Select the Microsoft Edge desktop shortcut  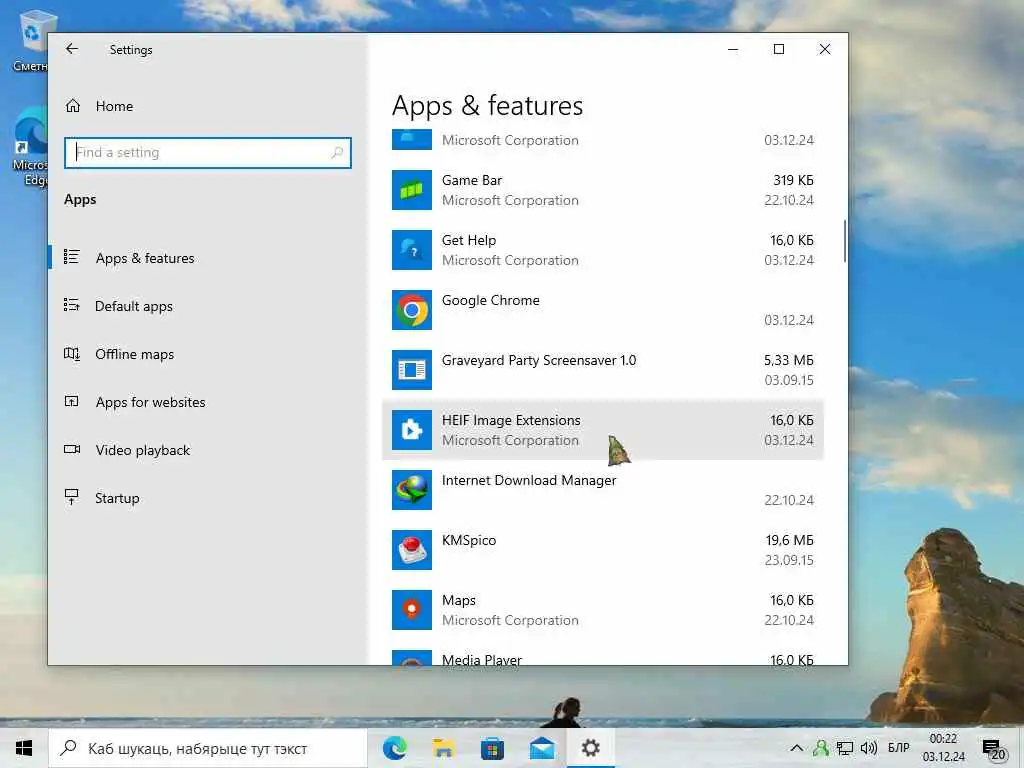coord(31,147)
